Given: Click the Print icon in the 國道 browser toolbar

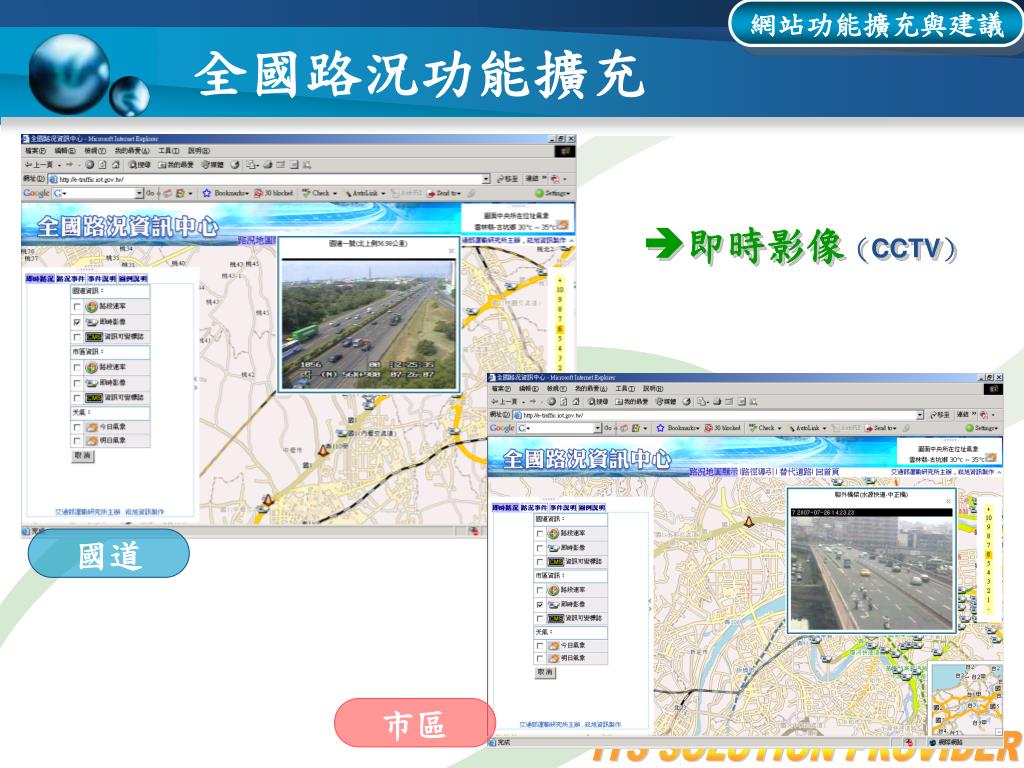Looking at the screenshot, I should pyautogui.click(x=268, y=165).
